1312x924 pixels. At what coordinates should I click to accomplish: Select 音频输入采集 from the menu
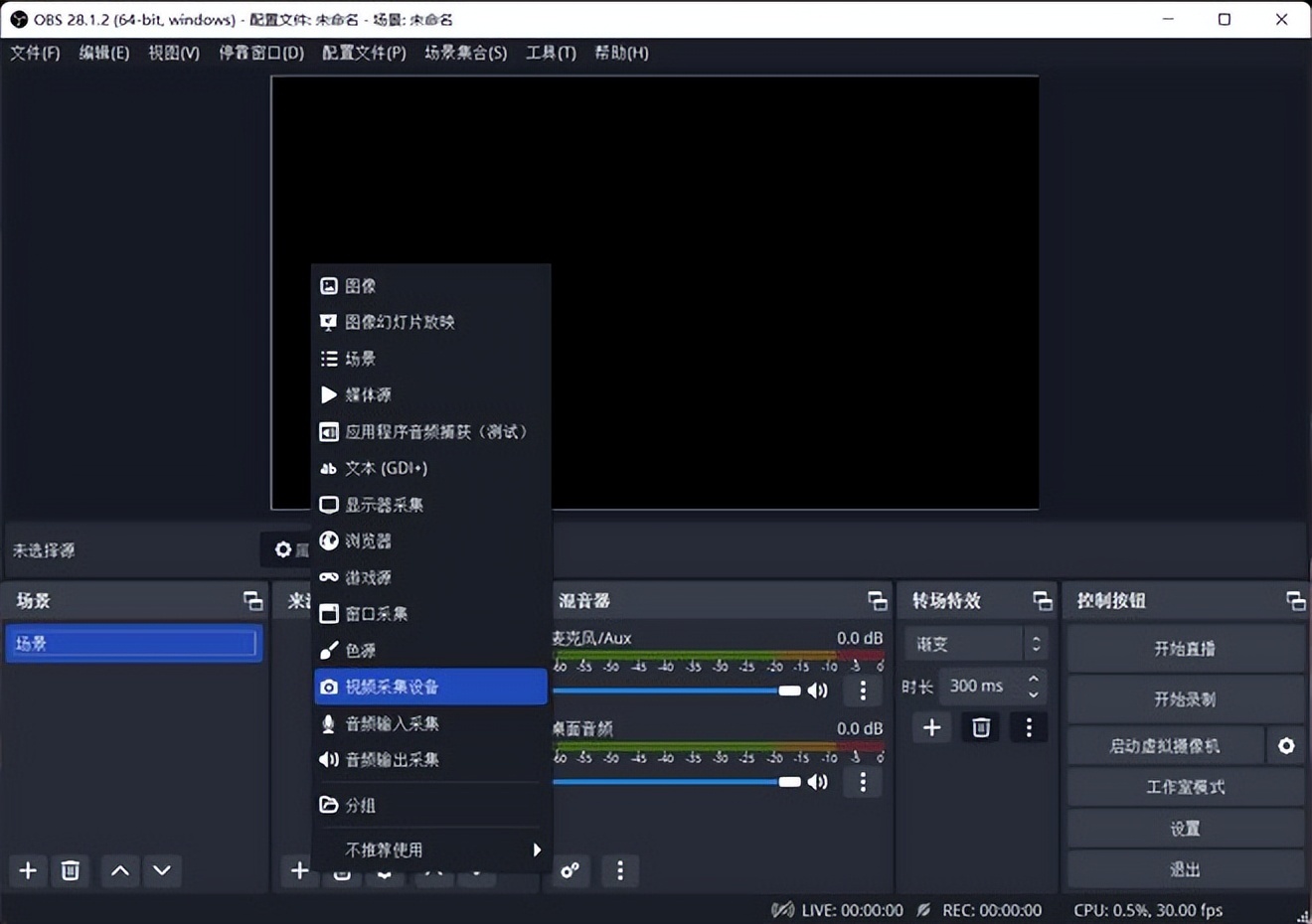[x=430, y=723]
